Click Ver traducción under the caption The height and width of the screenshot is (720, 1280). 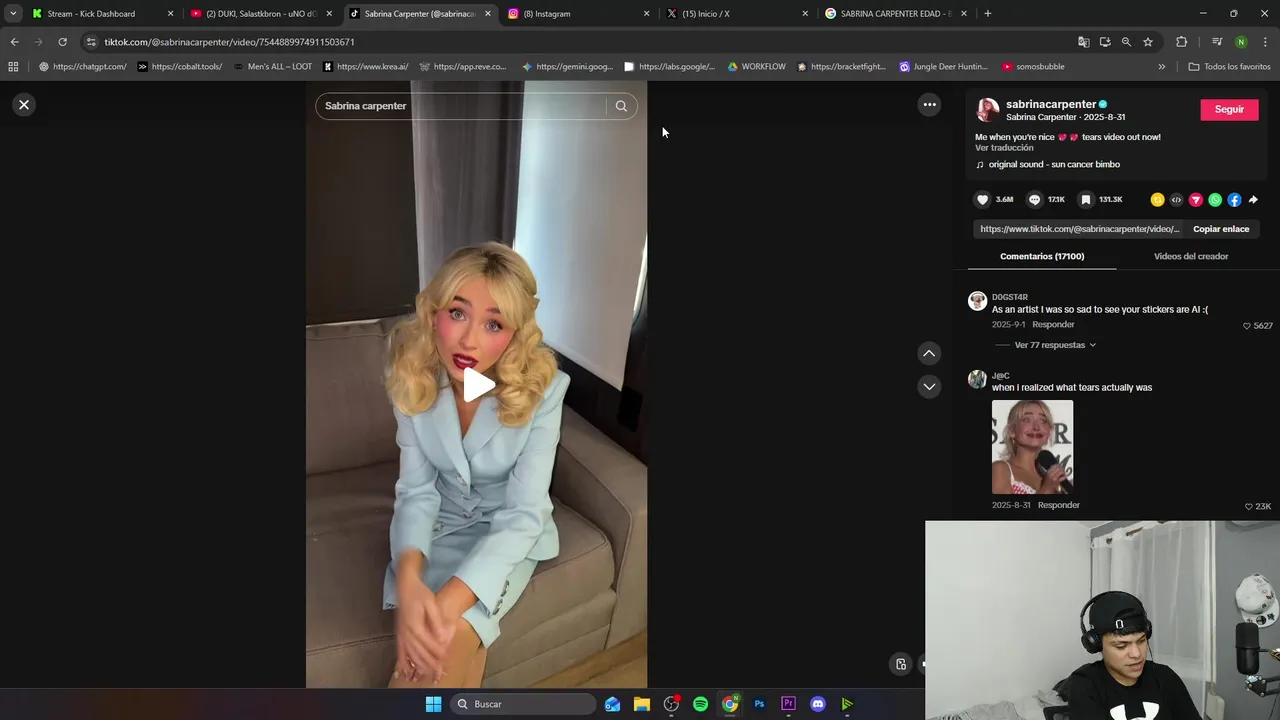point(1004,148)
